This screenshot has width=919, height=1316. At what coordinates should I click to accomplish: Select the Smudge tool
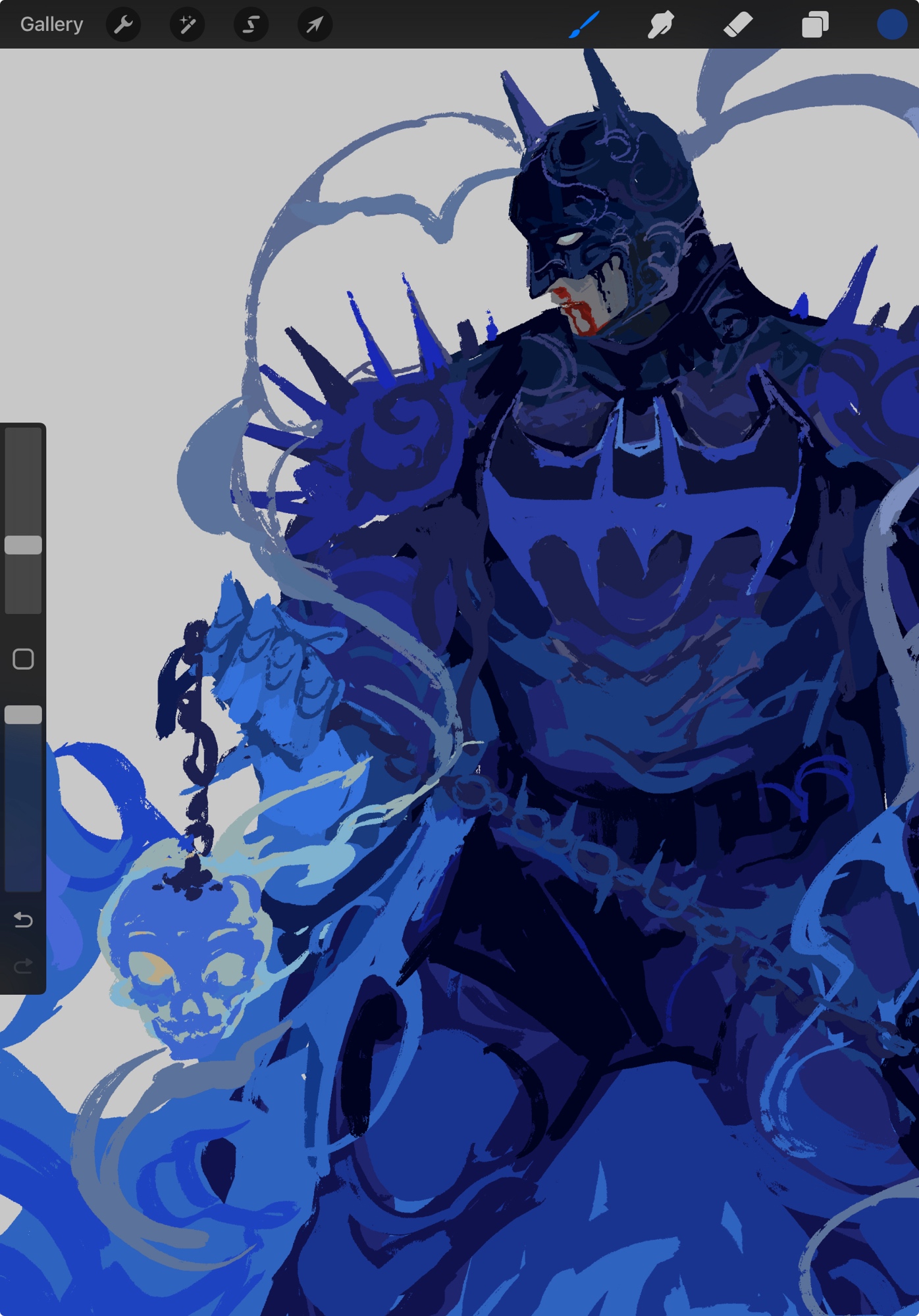(x=660, y=25)
